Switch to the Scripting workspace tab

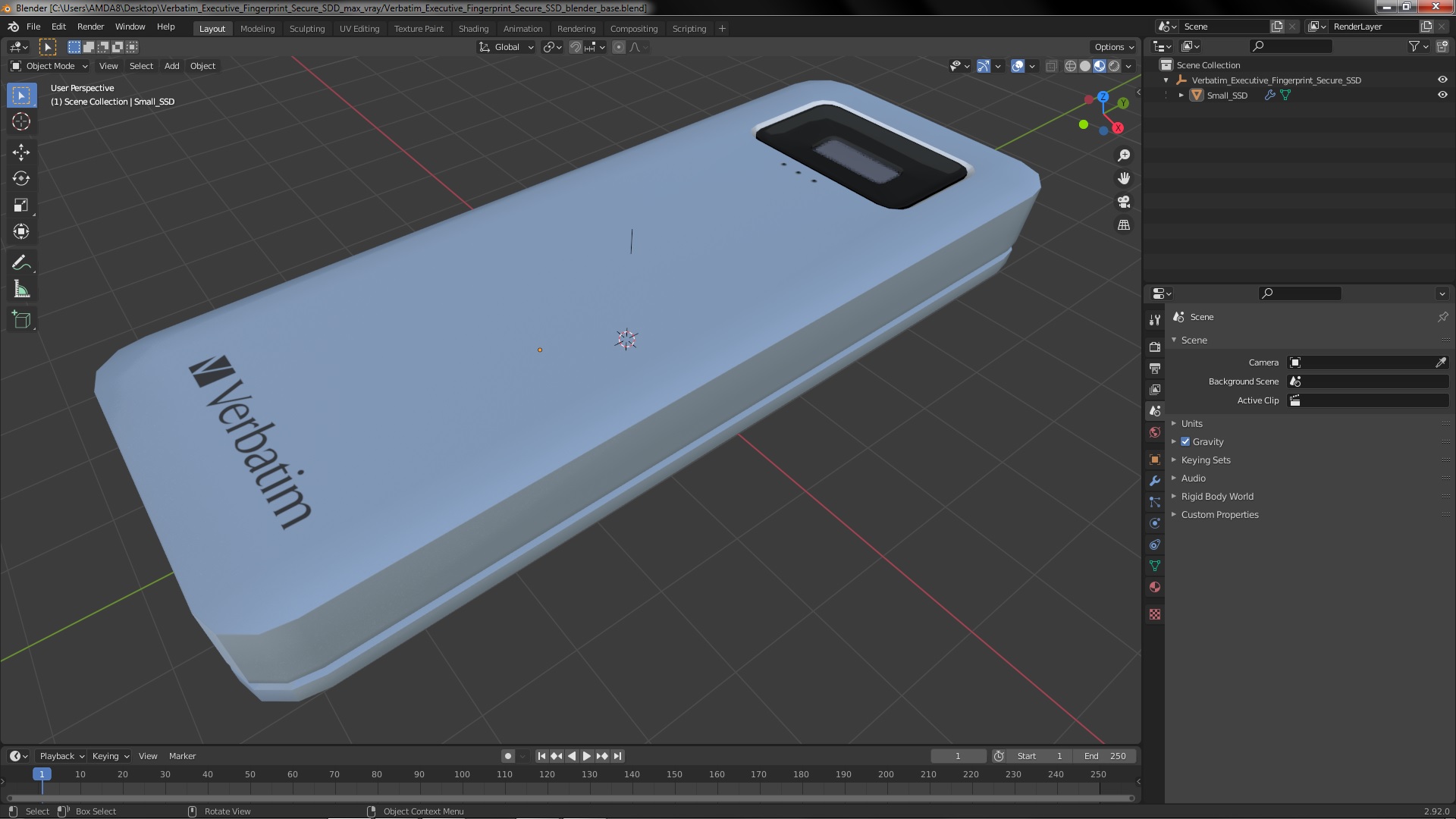click(689, 29)
